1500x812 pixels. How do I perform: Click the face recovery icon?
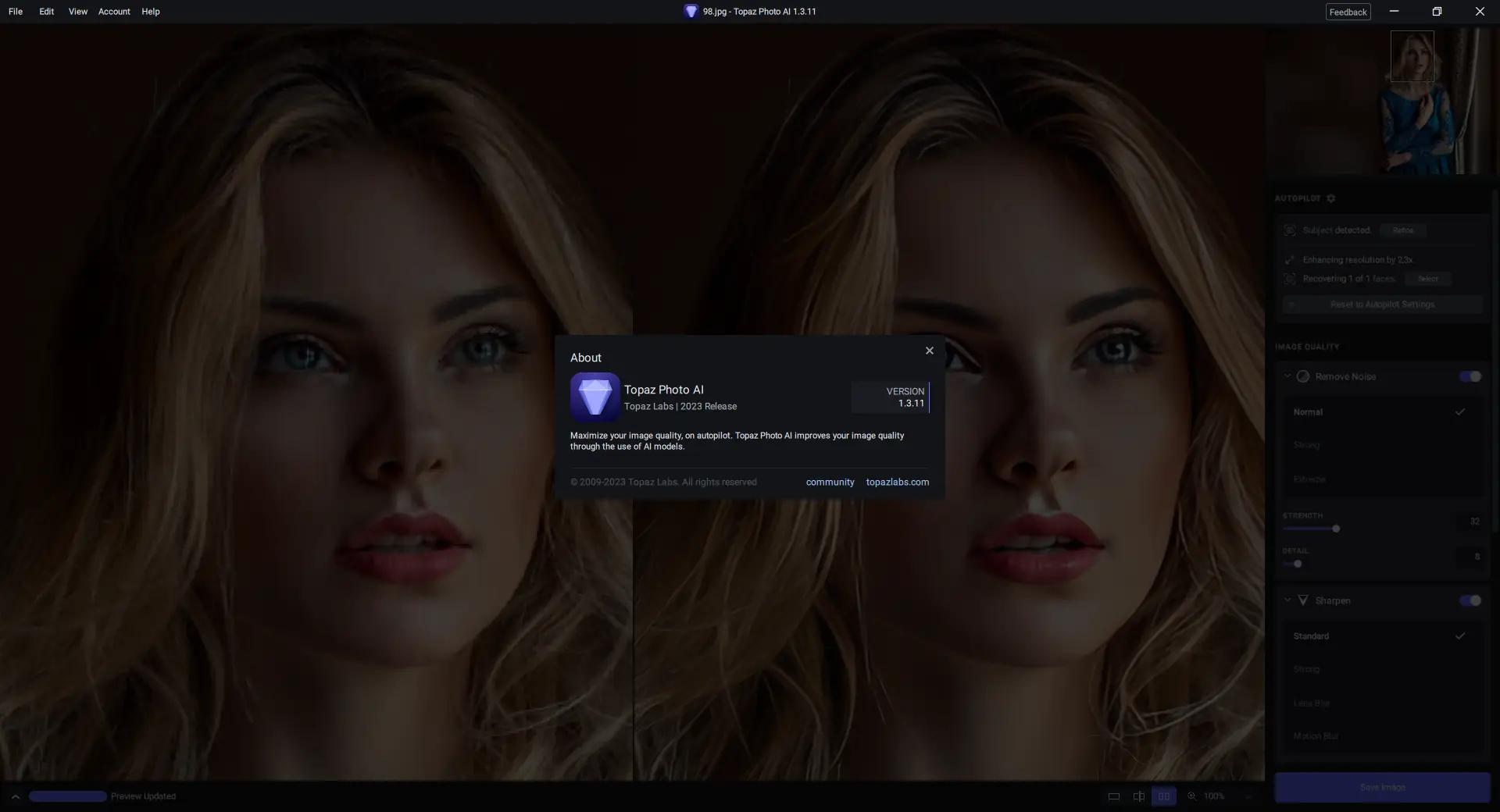(x=1290, y=279)
